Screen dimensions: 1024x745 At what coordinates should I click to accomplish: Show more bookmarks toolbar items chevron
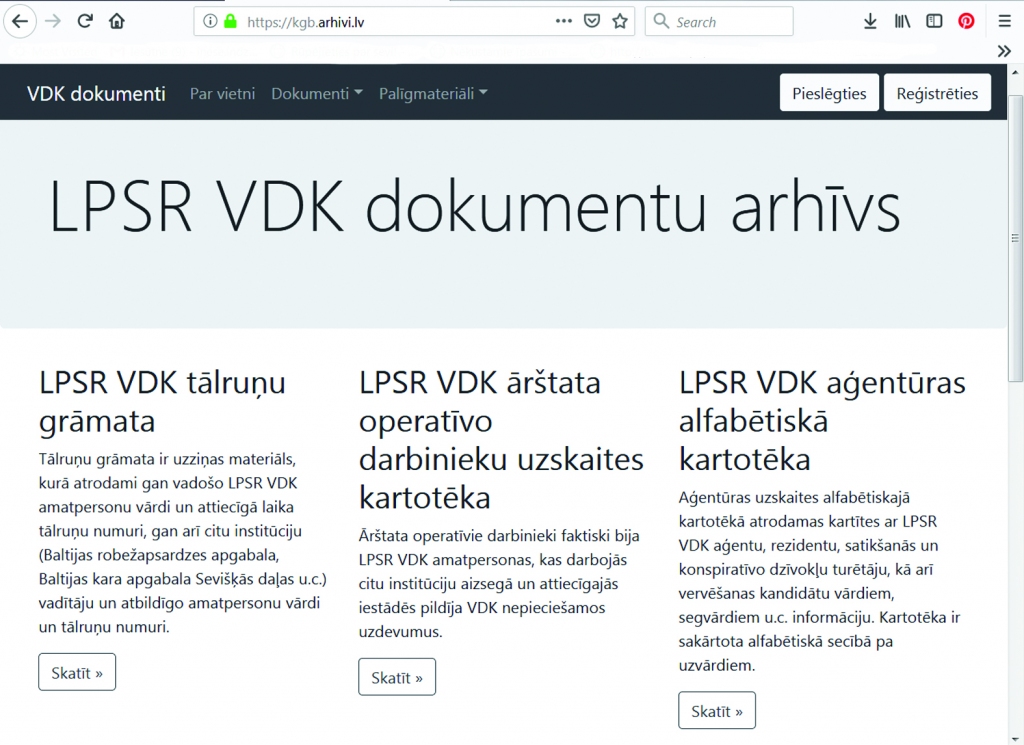pos(1004,51)
